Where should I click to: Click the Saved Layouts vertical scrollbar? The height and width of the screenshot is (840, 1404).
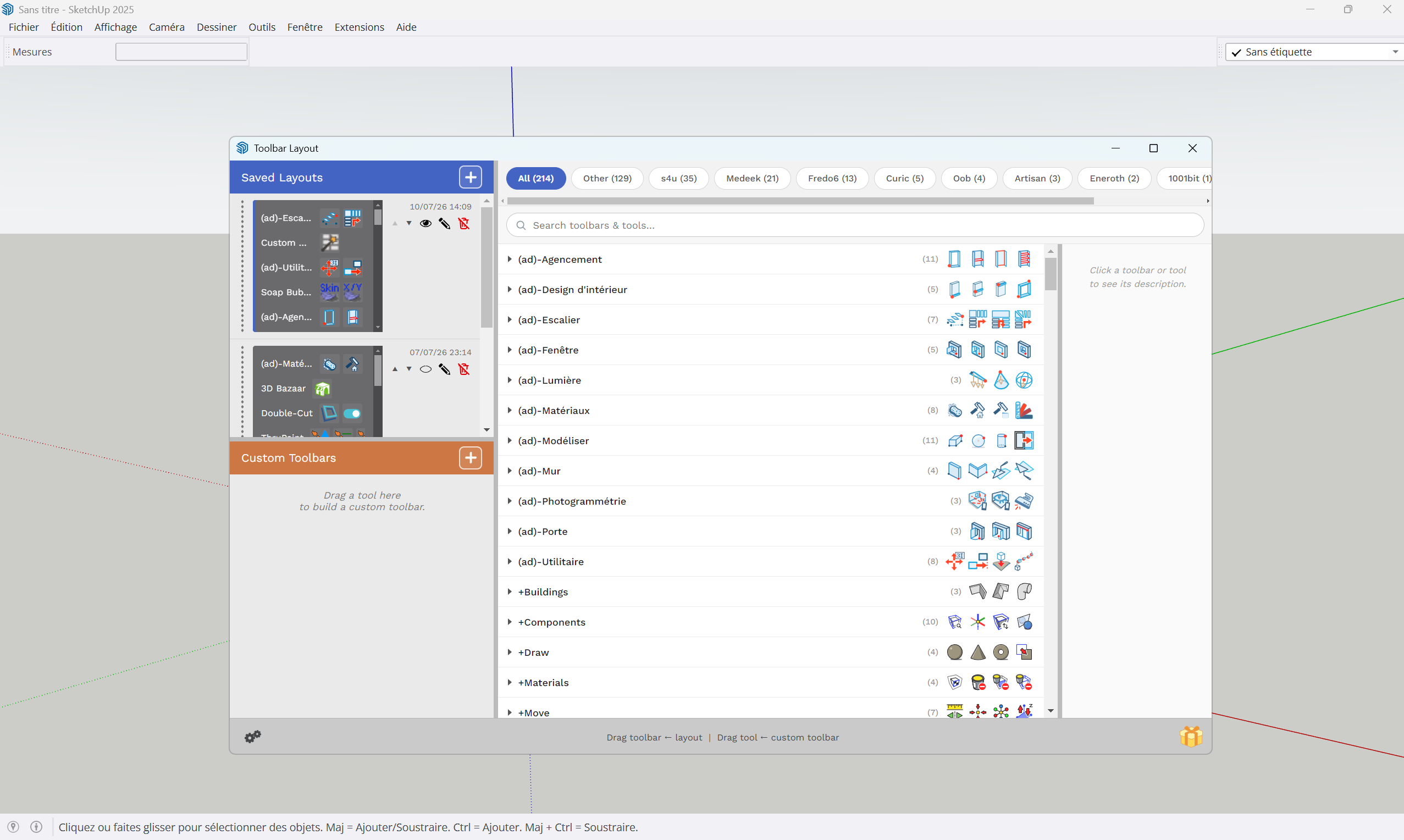(486, 267)
